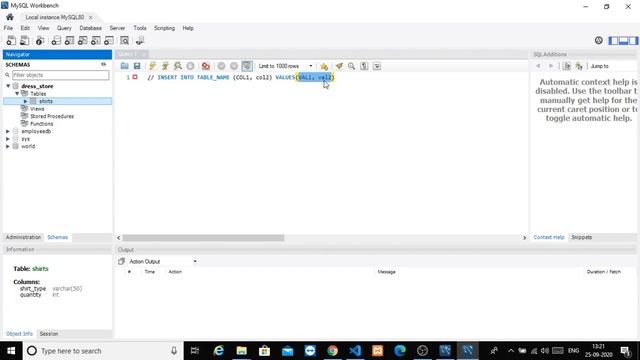Toggle display of invisible characters
The height and width of the screenshot is (360, 640).
[x=364, y=66]
